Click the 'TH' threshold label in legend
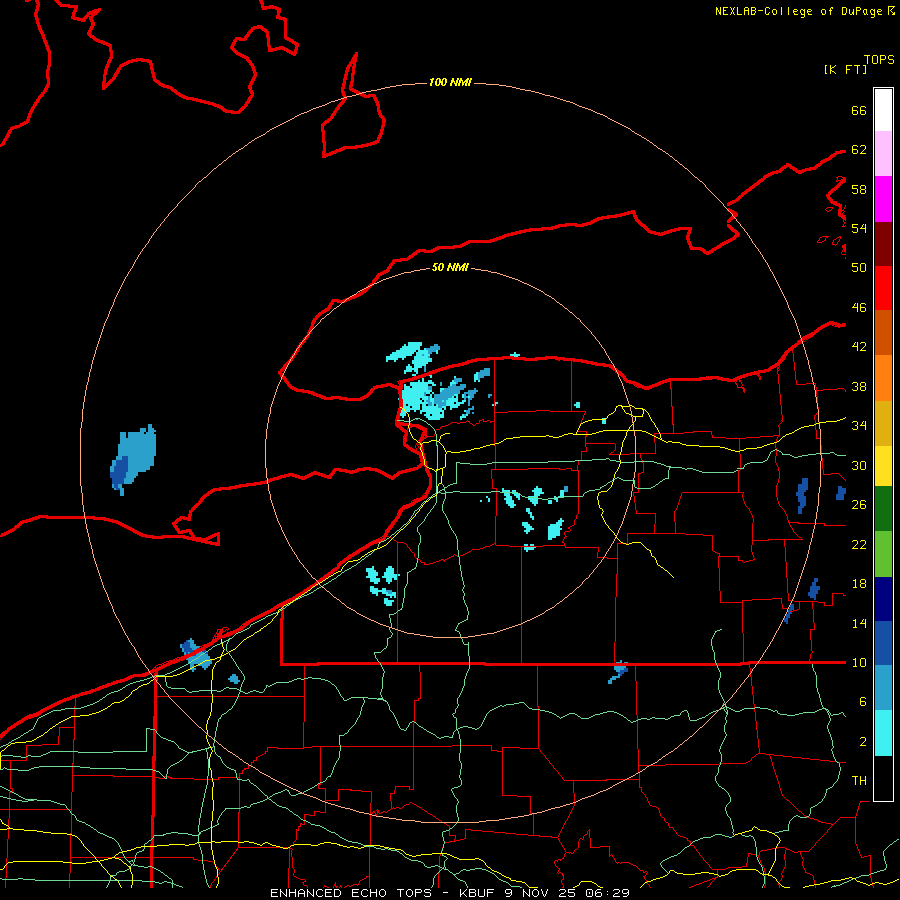The image size is (900, 900). click(859, 780)
